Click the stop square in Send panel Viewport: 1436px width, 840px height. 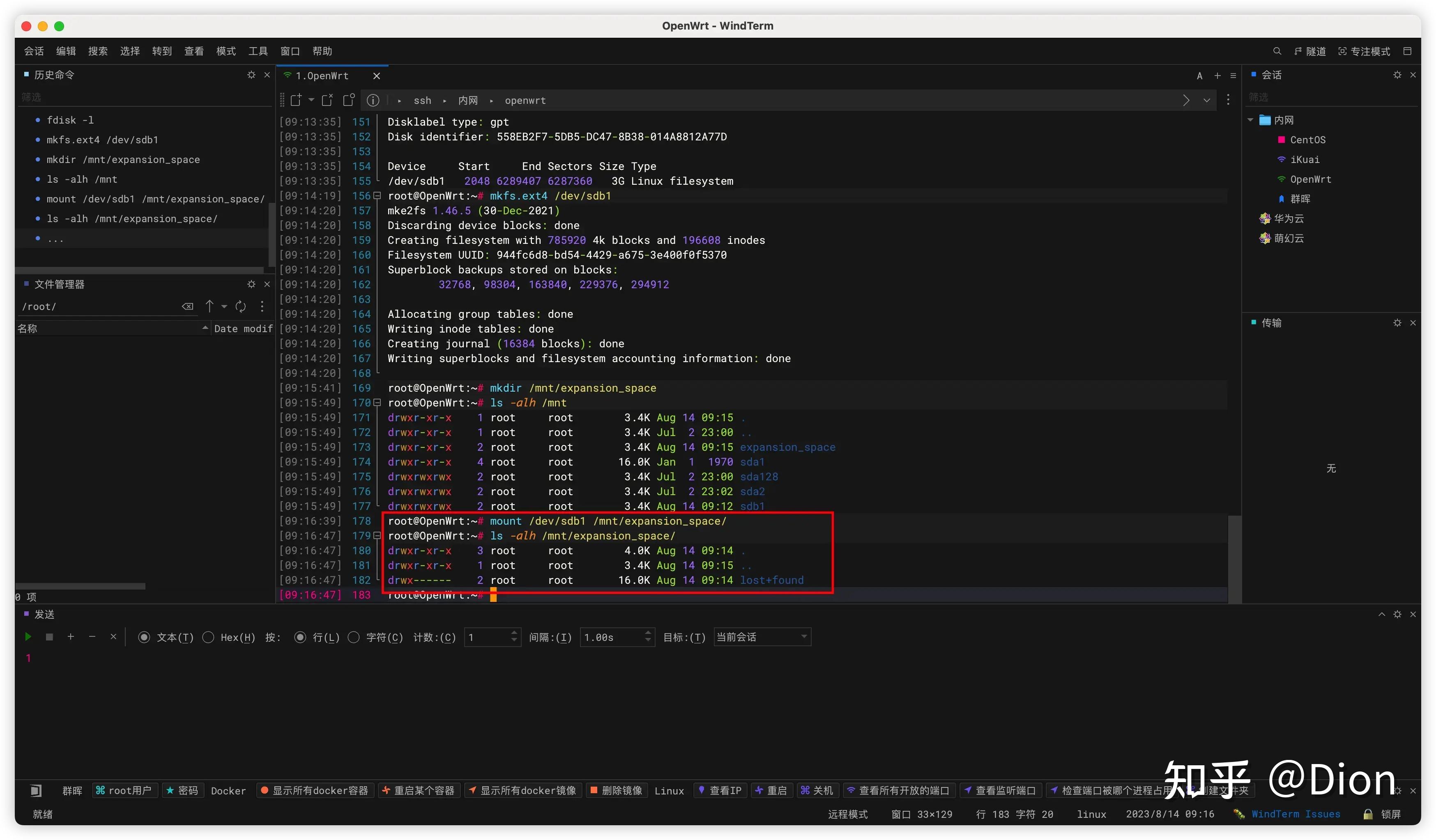(x=50, y=637)
